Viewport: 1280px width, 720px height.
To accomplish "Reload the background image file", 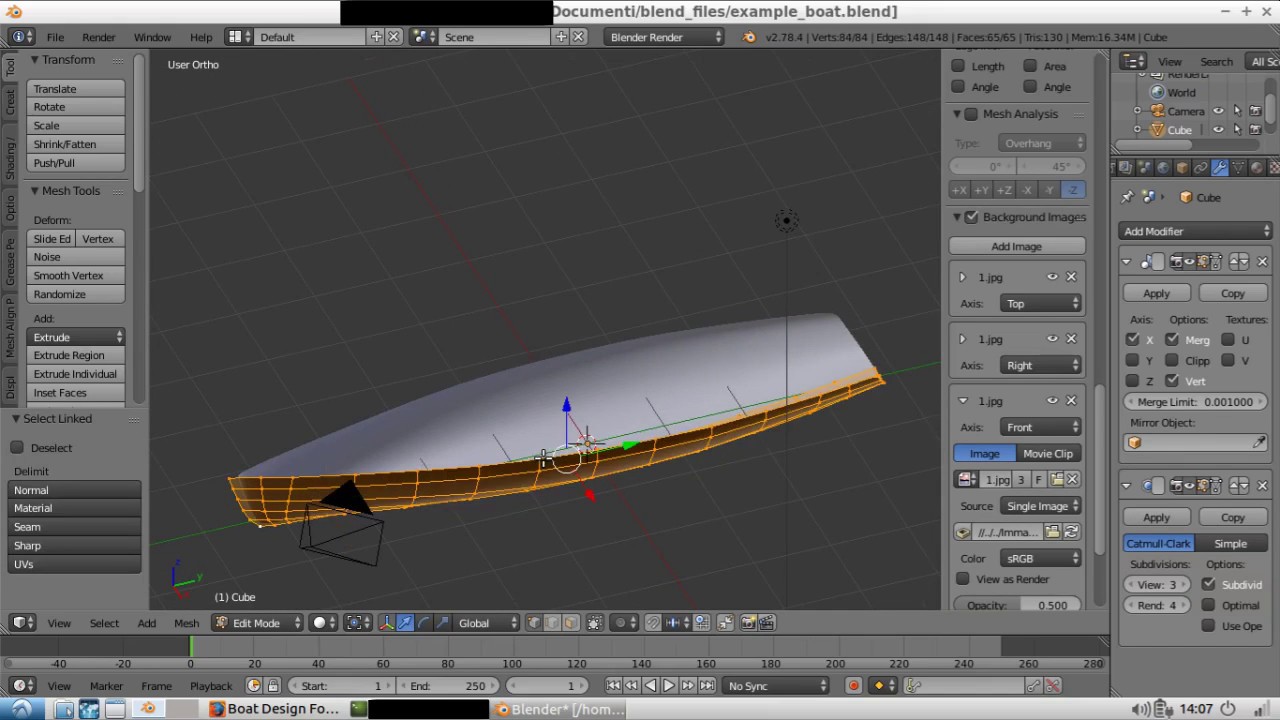I will tap(1071, 532).
